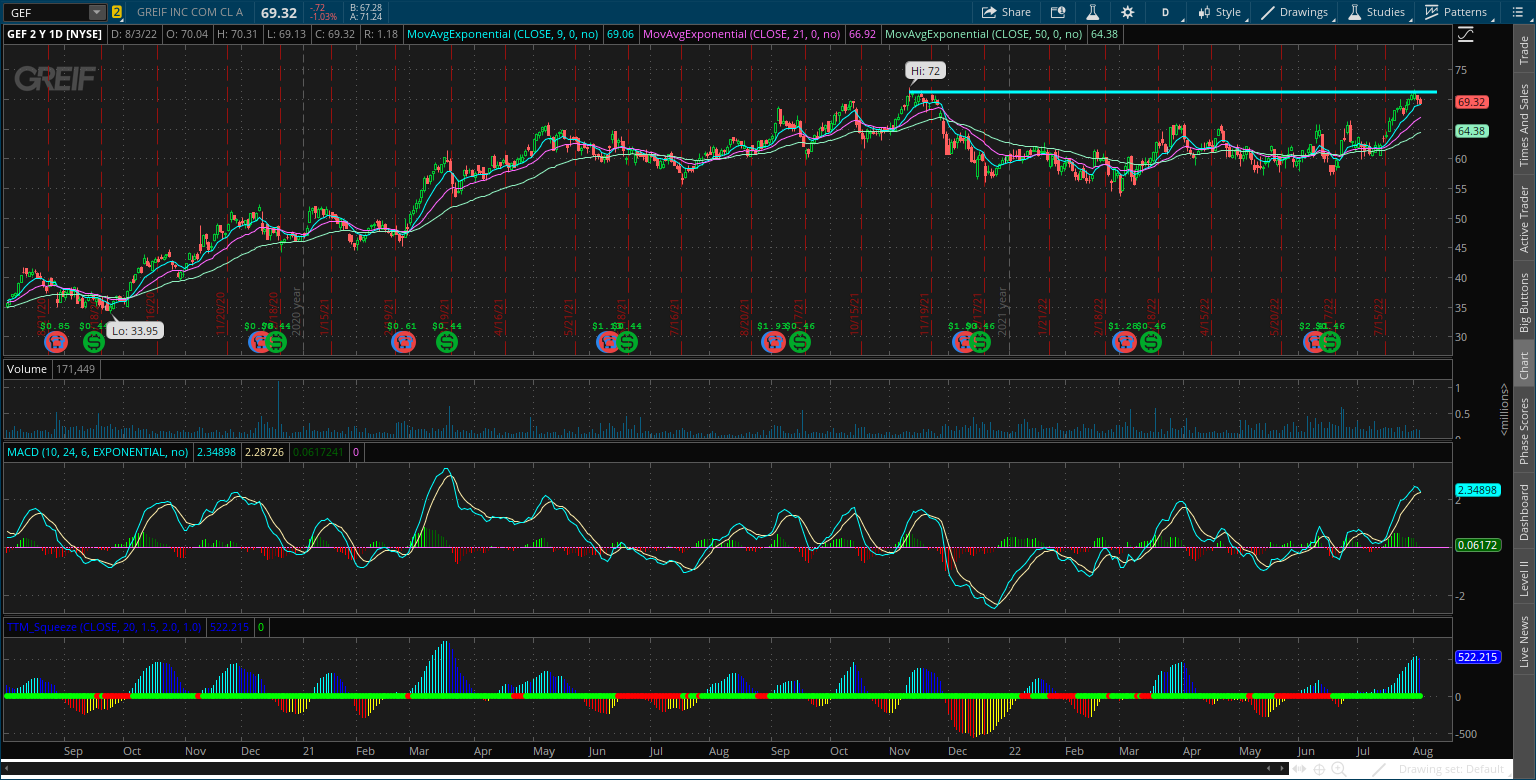
Task: Click the Analyze flask icon in top toolbar
Action: (x=1092, y=12)
